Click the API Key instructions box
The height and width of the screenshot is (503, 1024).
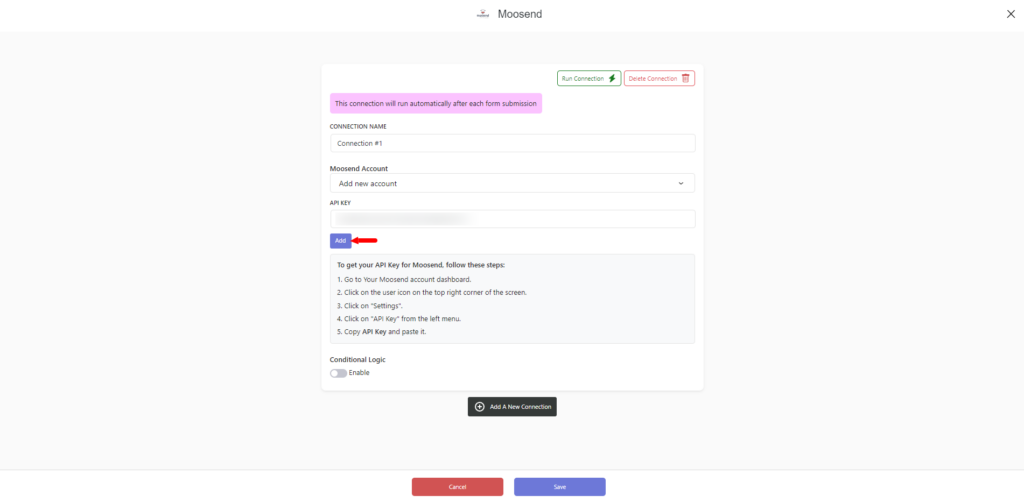(512, 299)
